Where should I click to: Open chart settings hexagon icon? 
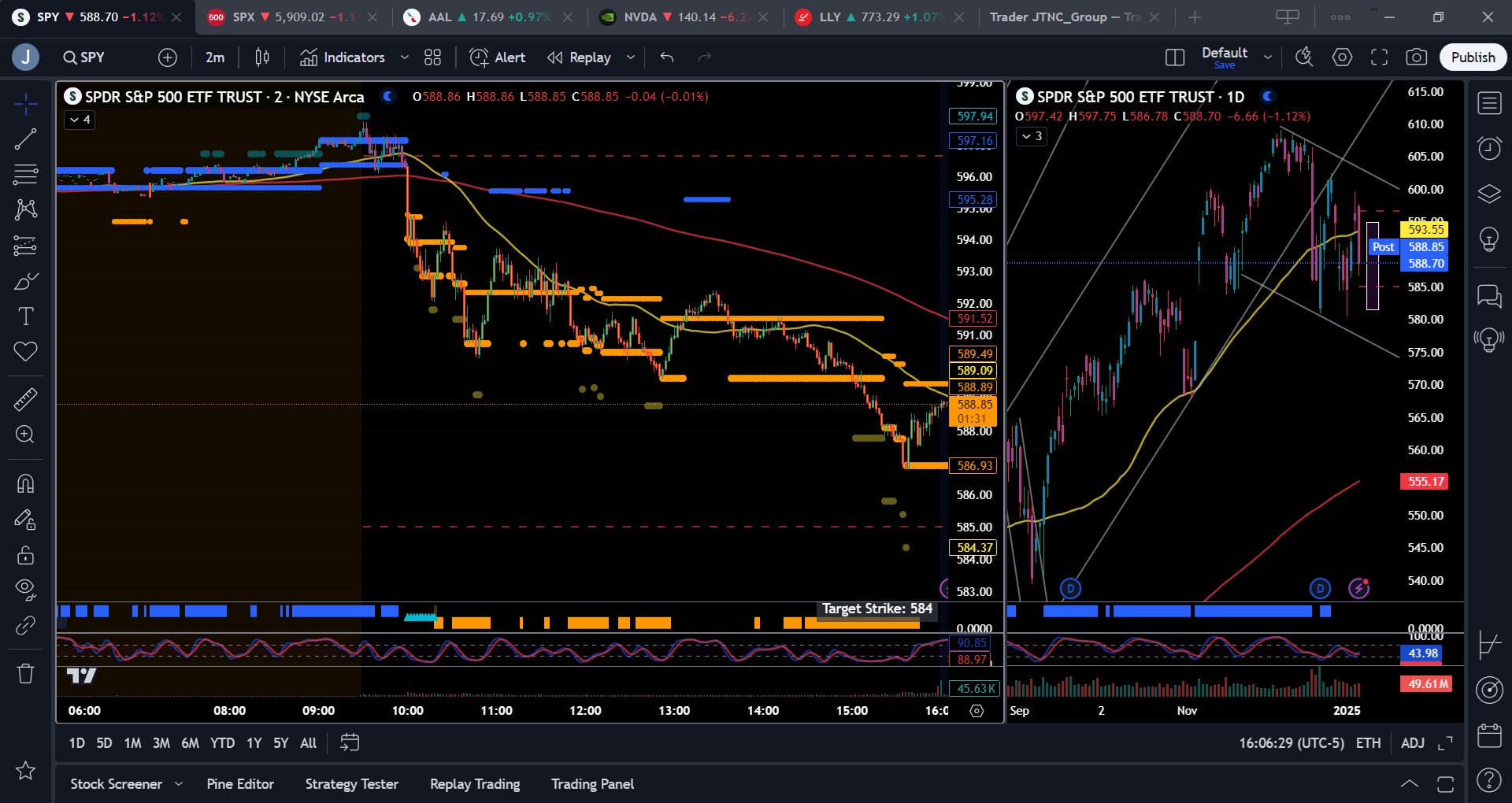point(1342,57)
